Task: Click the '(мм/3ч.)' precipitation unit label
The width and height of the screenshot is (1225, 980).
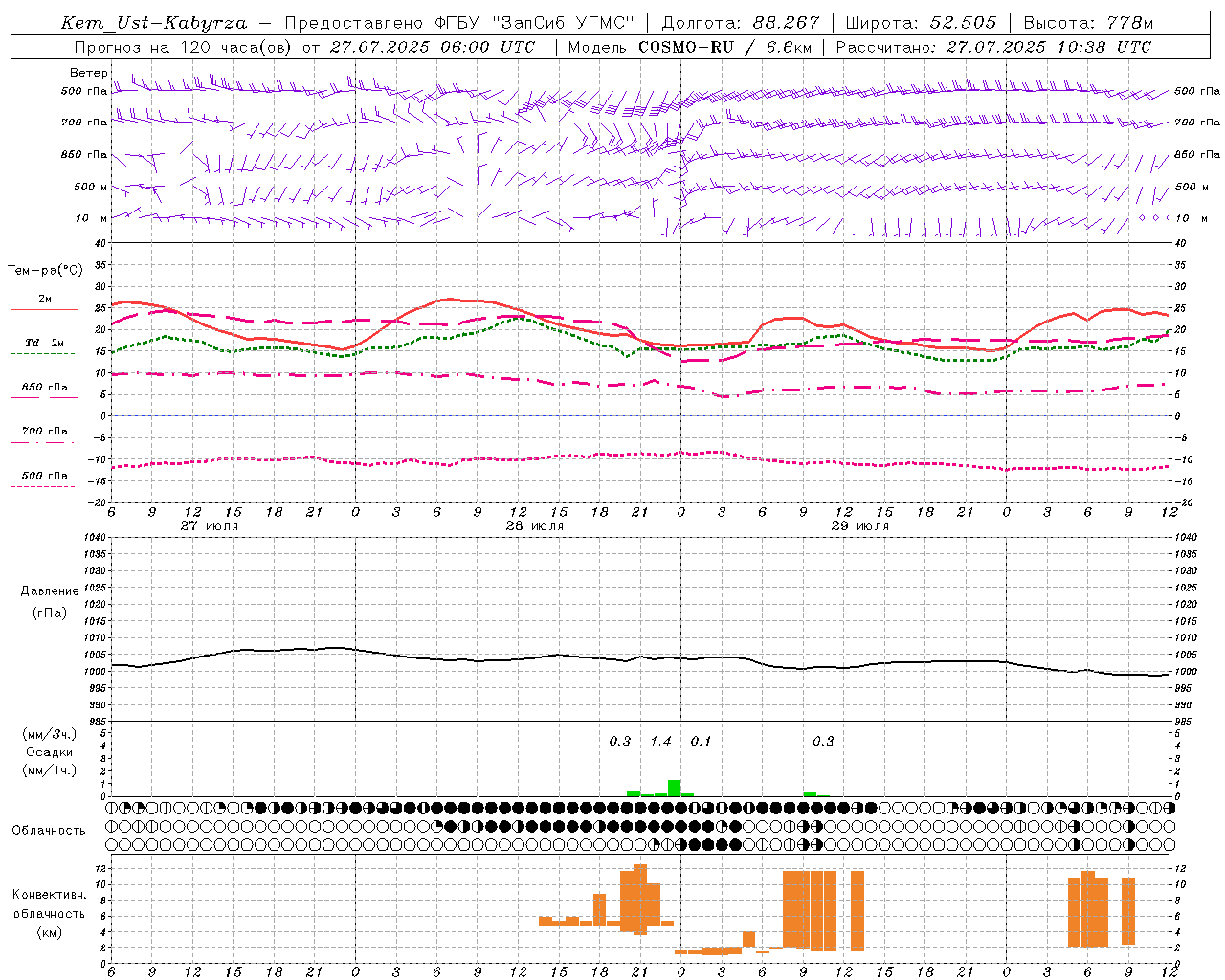Action: click(50, 734)
